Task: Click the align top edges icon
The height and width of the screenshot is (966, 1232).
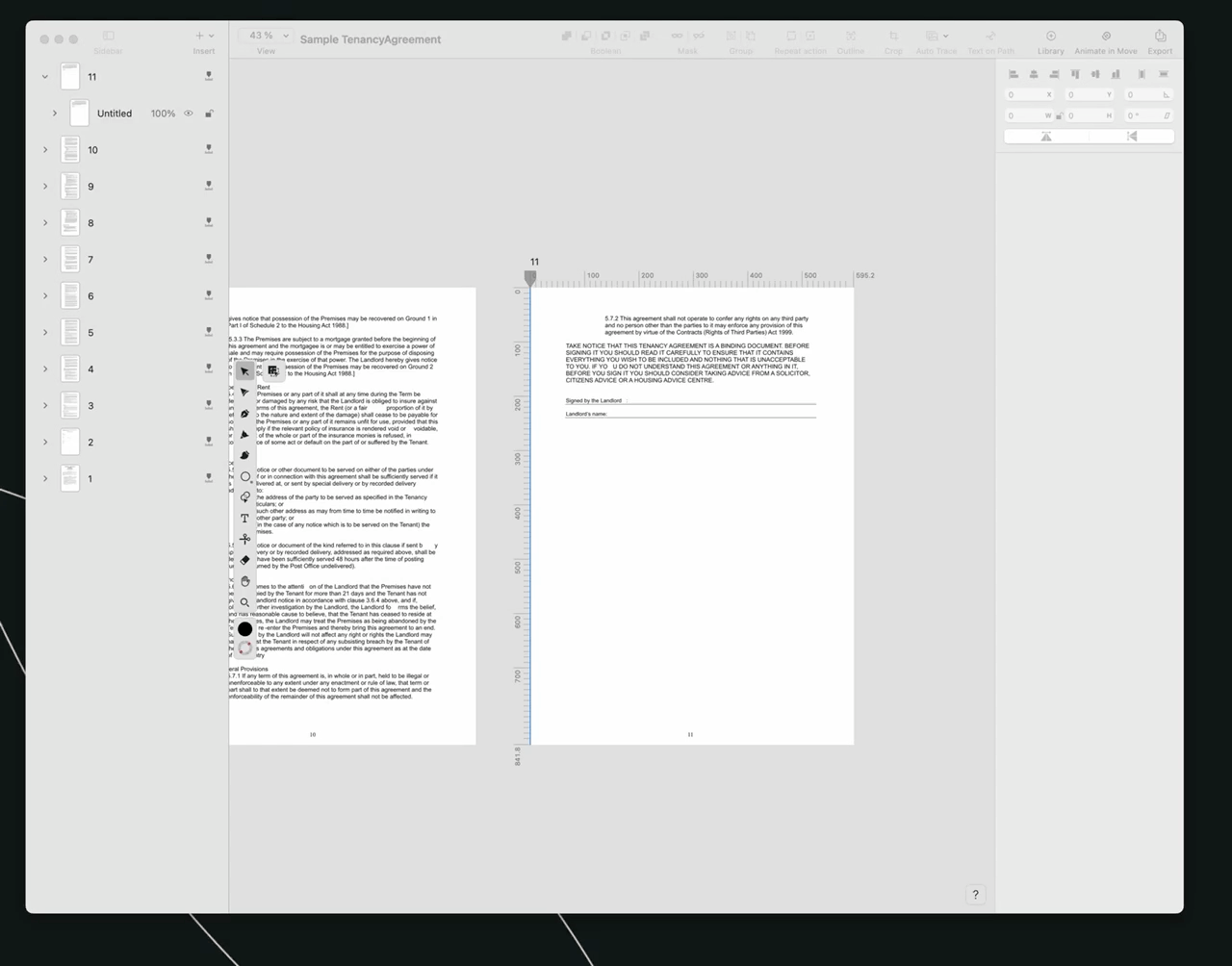Action: [x=1075, y=74]
